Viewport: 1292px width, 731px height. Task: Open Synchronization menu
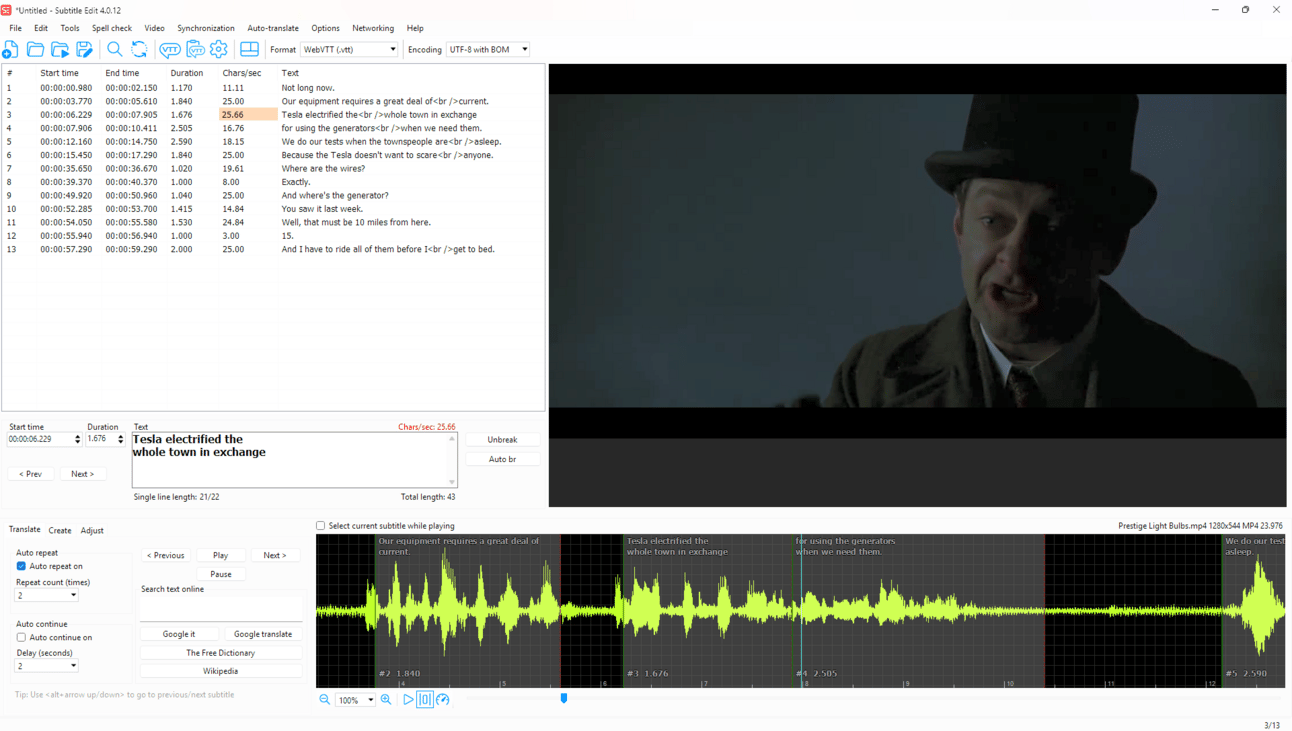[x=206, y=28]
